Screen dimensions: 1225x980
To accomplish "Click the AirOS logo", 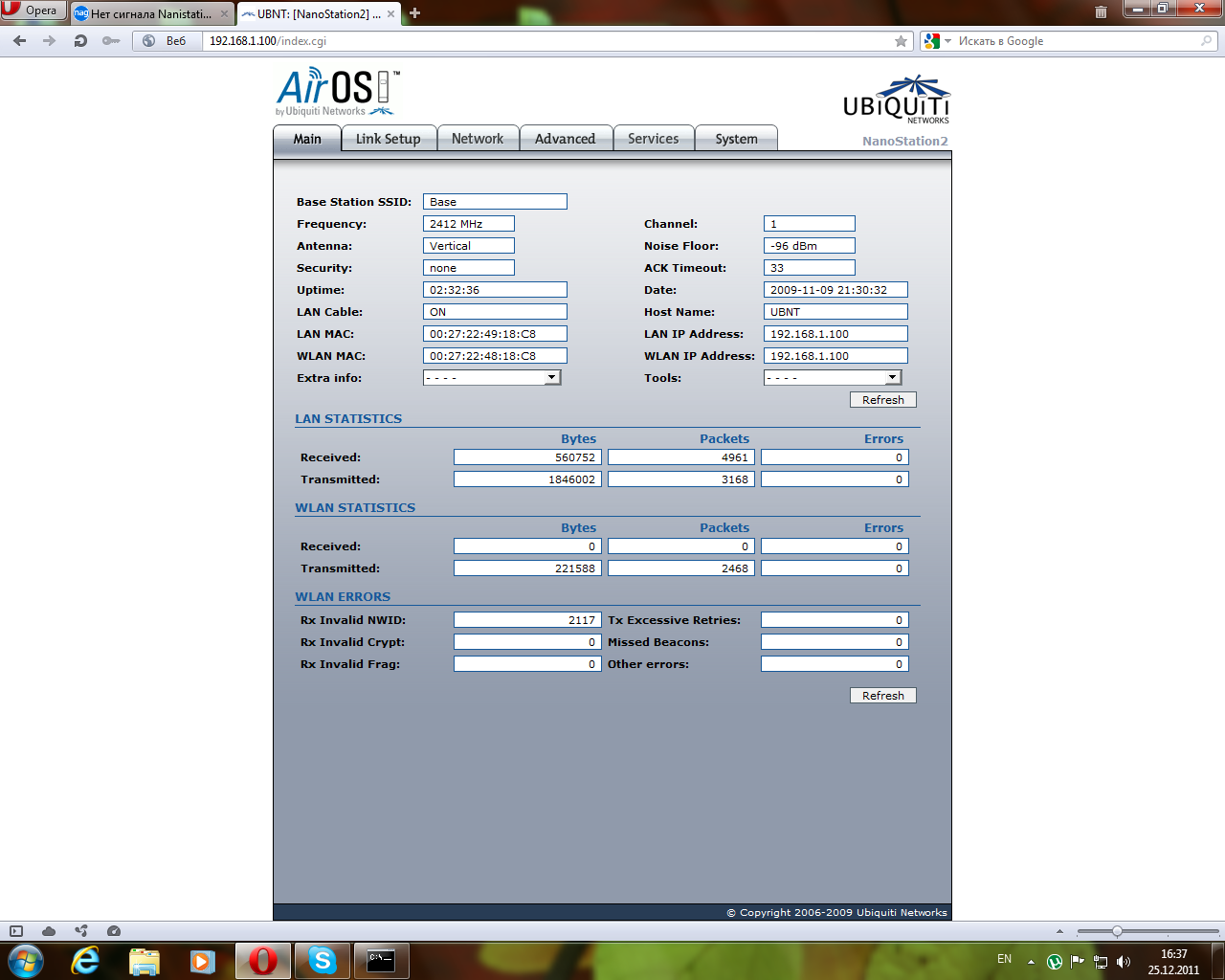I will pyautogui.click(x=337, y=93).
